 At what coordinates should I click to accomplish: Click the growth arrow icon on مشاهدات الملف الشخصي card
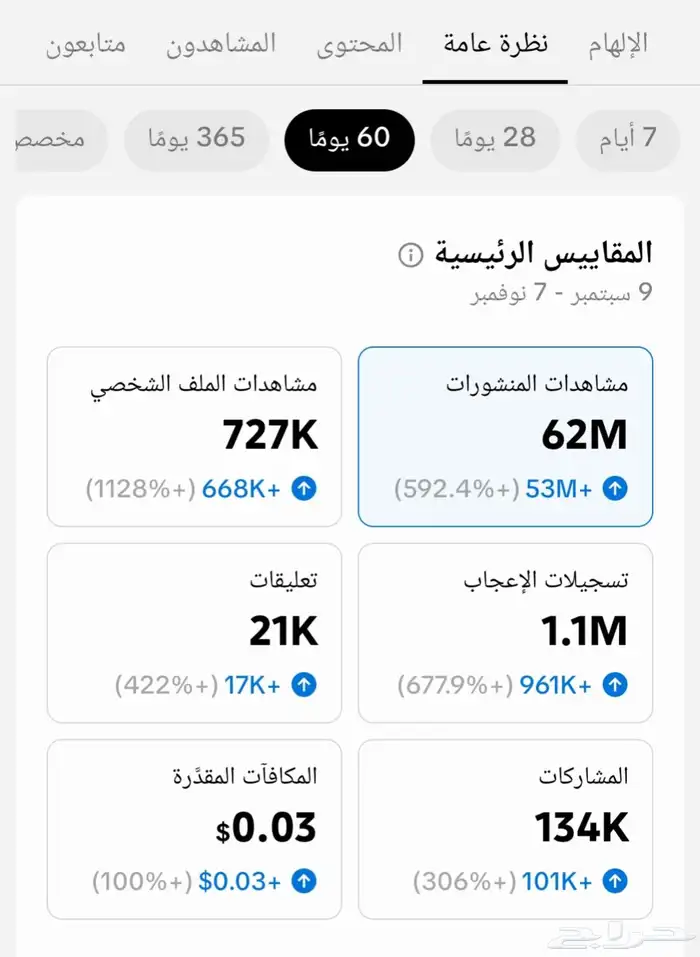(306, 490)
